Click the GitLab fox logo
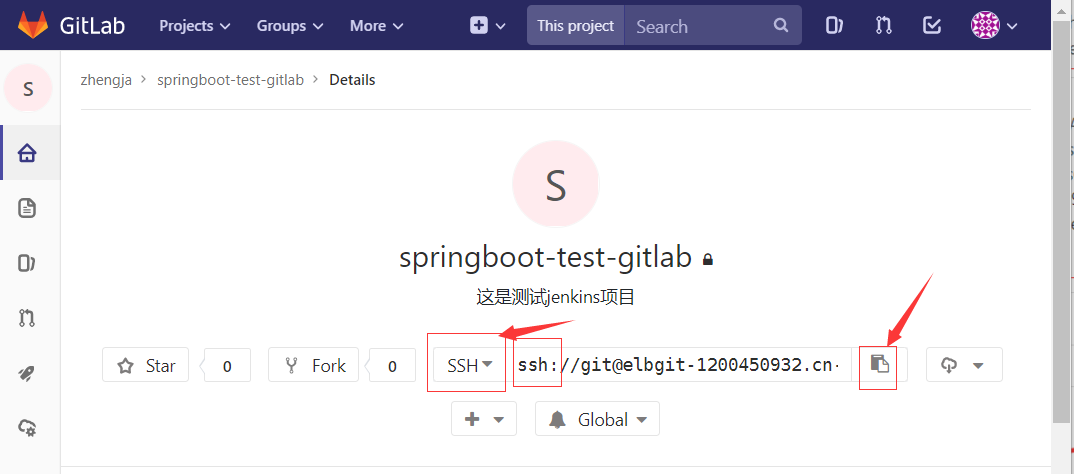The height and width of the screenshot is (474, 1074). [33, 25]
